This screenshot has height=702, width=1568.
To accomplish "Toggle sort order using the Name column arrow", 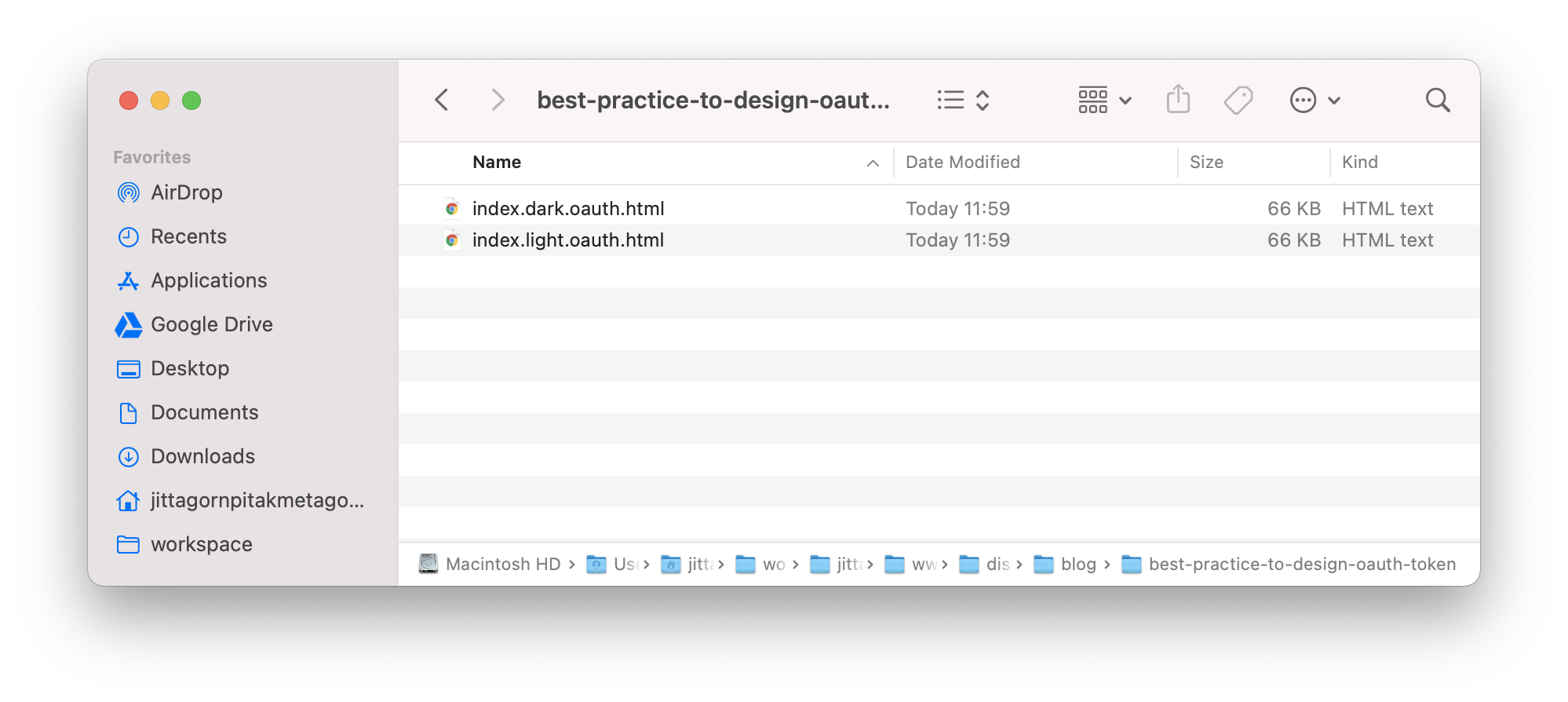I will pos(873,163).
